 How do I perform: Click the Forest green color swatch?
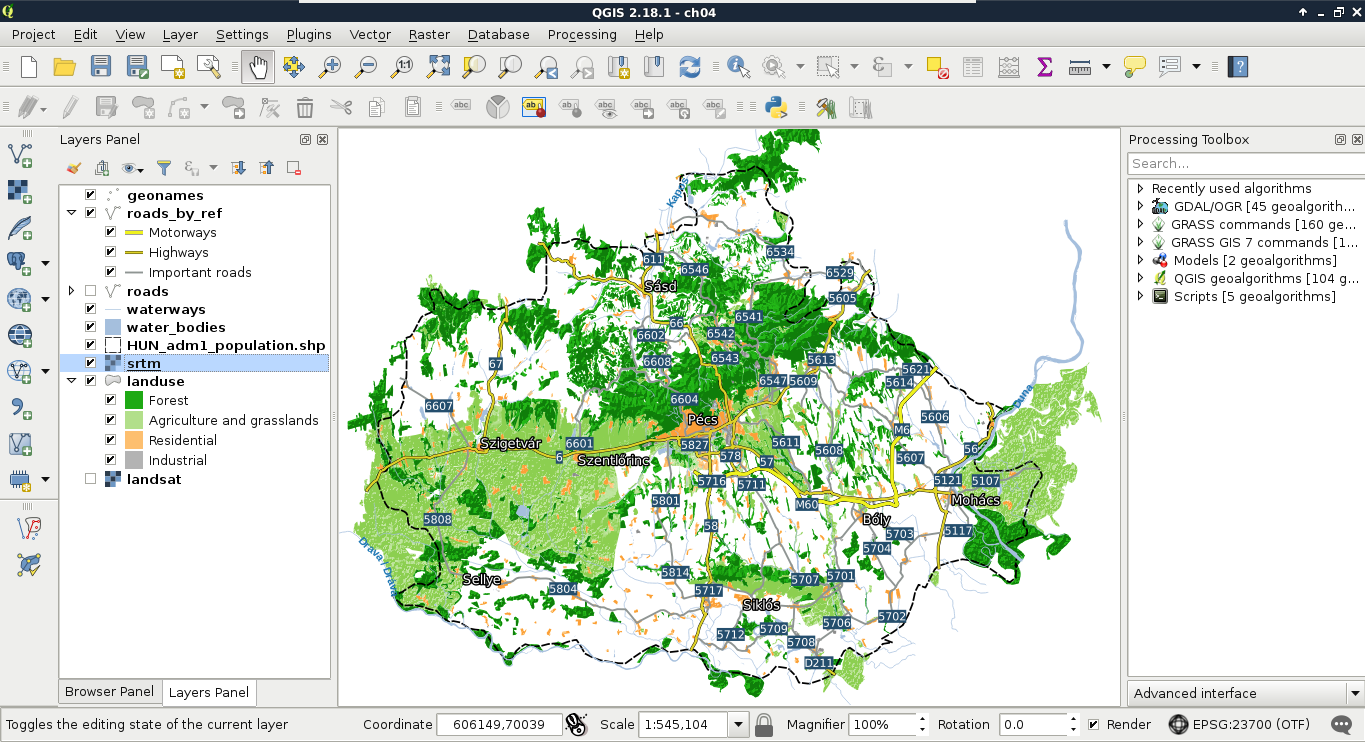[x=134, y=400]
